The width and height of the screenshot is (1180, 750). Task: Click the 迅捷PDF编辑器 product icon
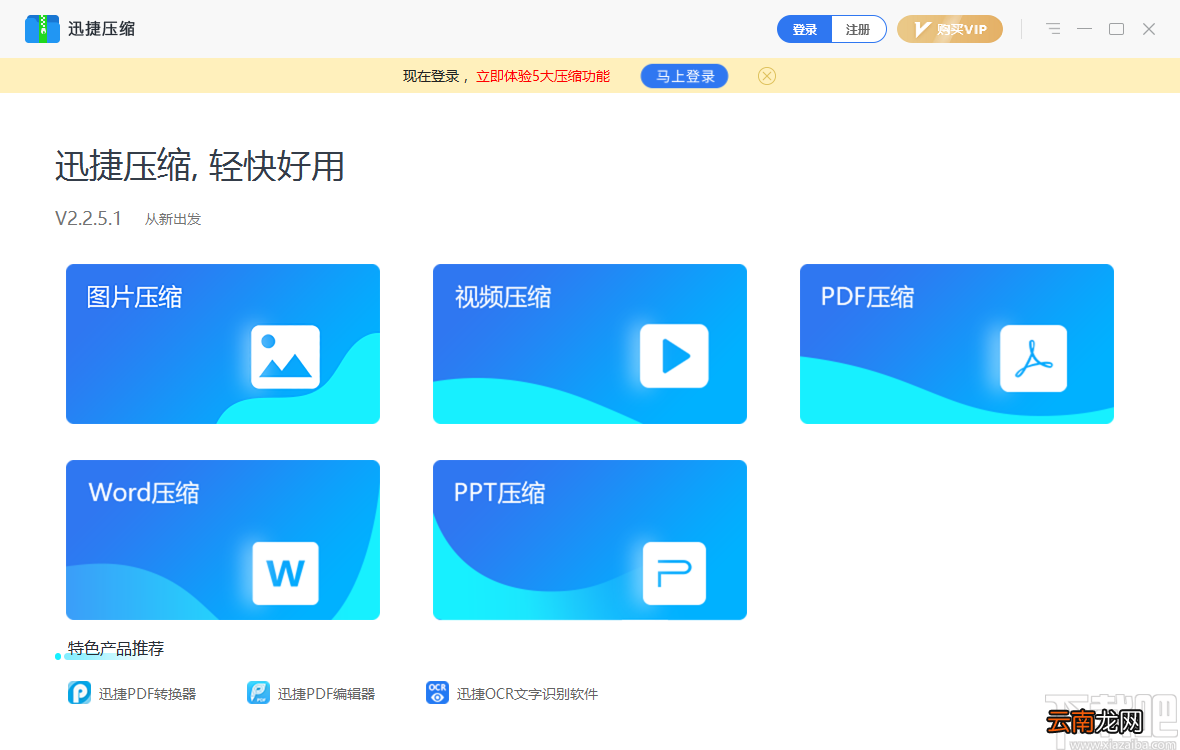click(258, 693)
